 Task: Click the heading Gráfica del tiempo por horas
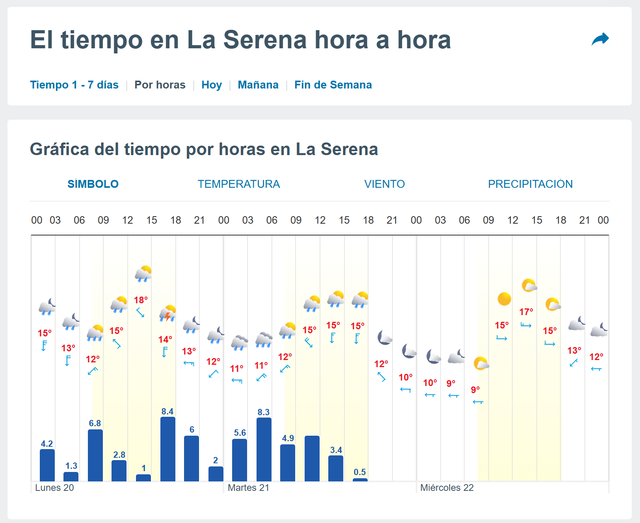tap(204, 149)
